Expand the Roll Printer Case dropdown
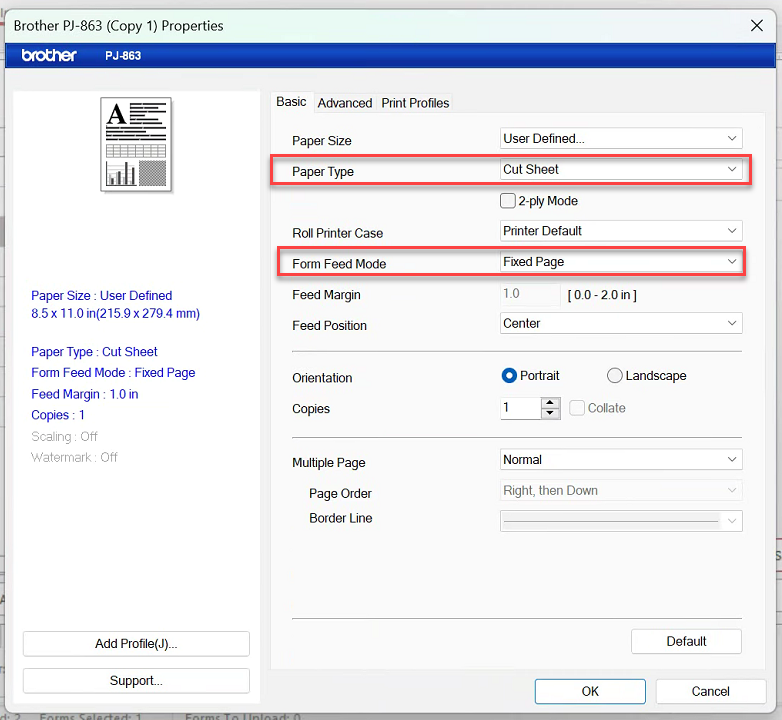This screenshot has width=782, height=720. [620, 231]
